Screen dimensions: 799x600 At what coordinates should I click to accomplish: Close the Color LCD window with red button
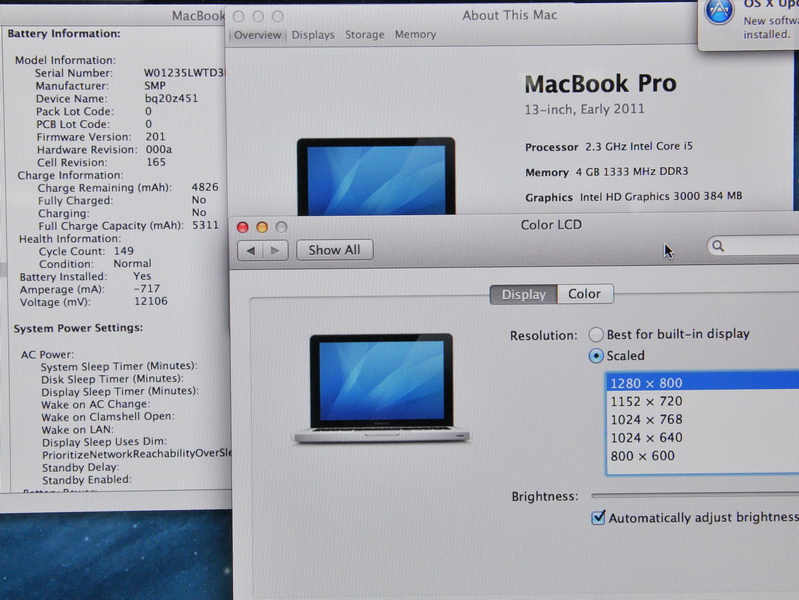[243, 227]
